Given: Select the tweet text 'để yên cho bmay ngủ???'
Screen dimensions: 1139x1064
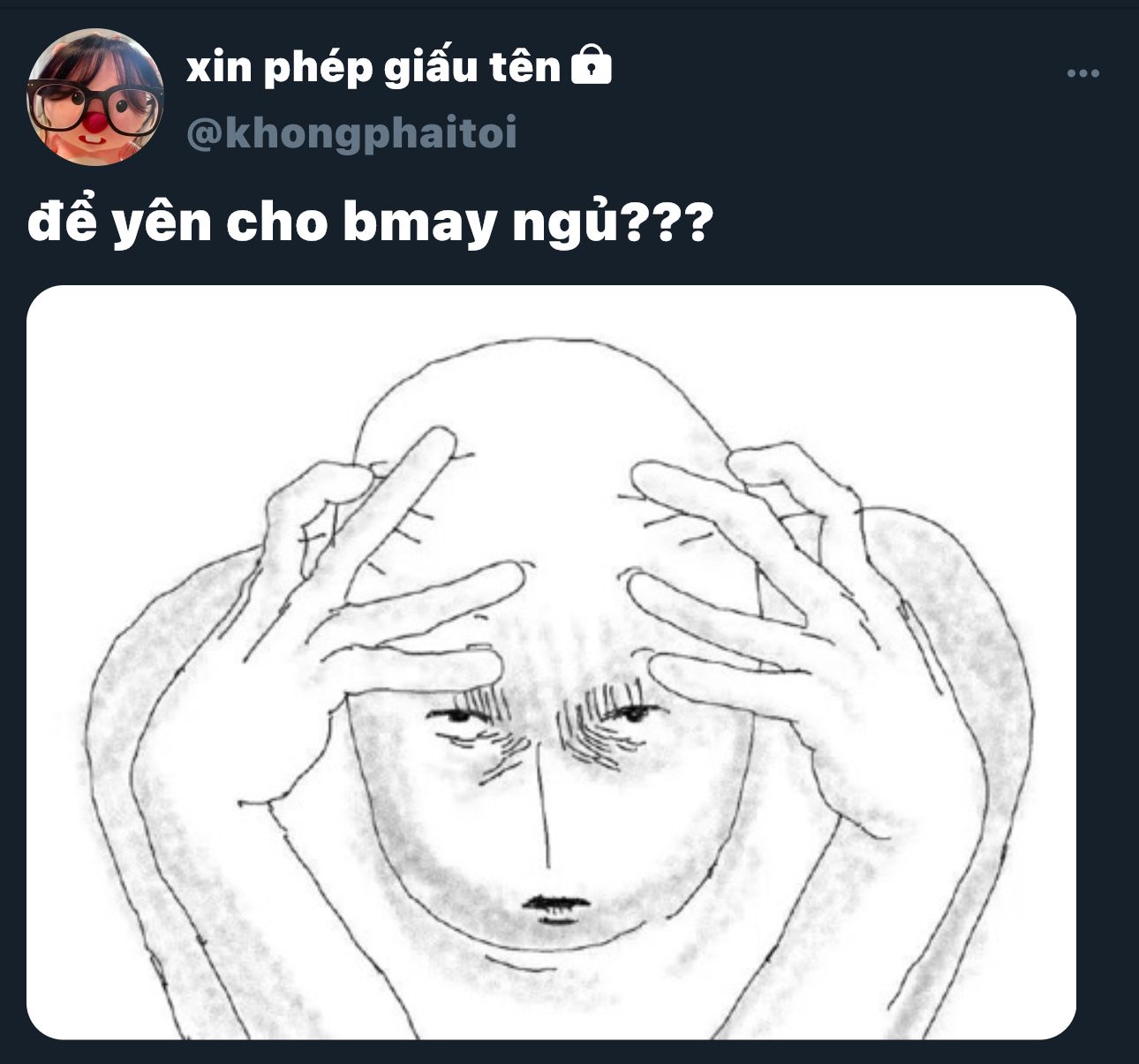Looking at the screenshot, I should coord(368,223).
